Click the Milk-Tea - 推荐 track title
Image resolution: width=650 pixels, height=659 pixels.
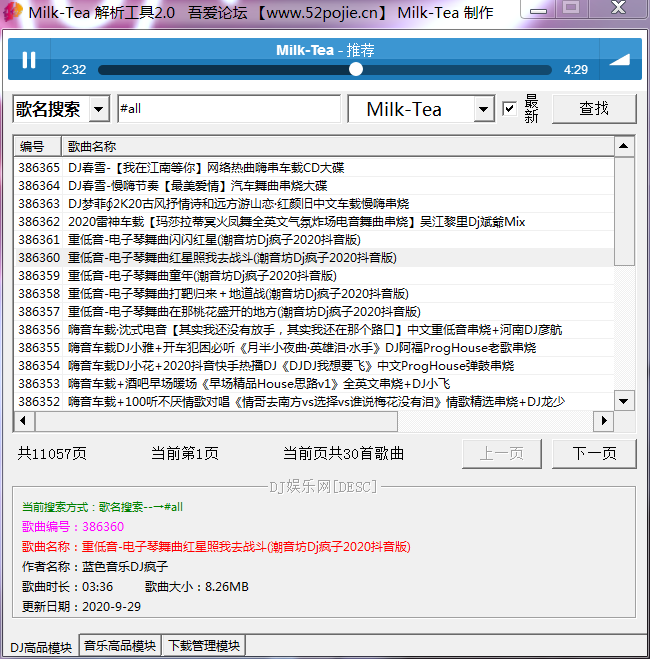(x=325, y=50)
